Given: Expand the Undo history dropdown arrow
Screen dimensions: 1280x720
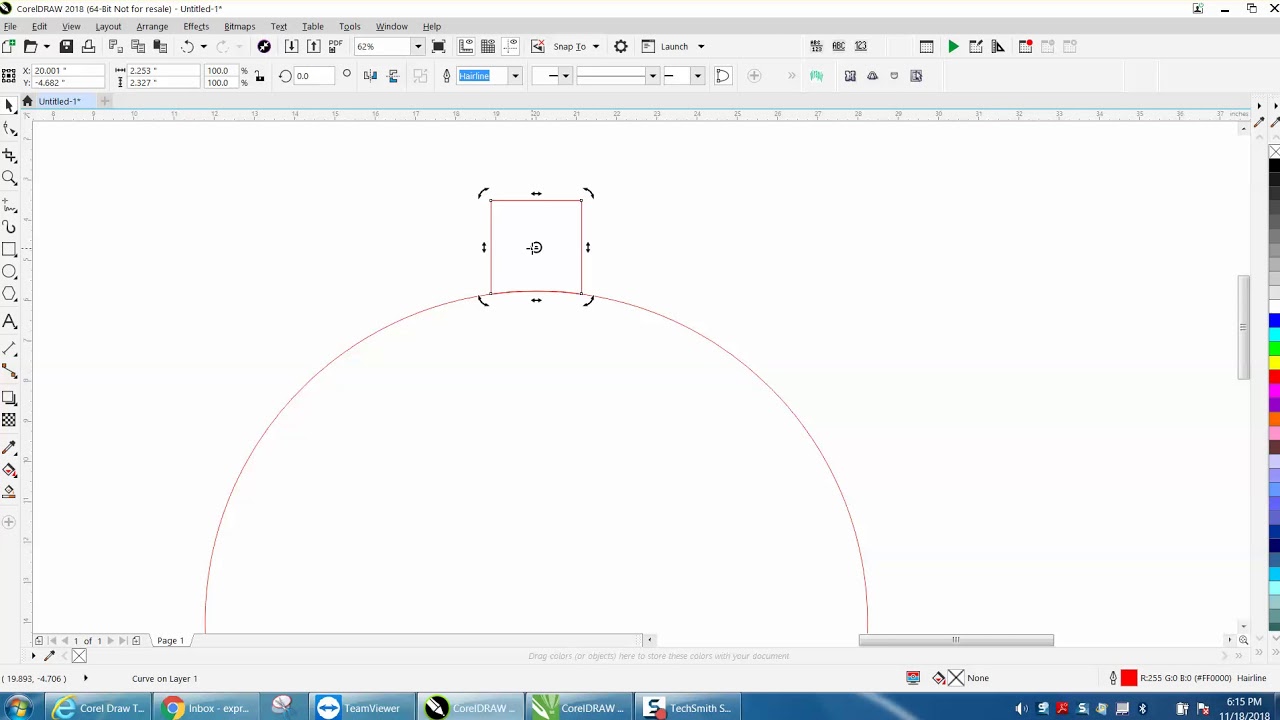Looking at the screenshot, I should [x=203, y=47].
